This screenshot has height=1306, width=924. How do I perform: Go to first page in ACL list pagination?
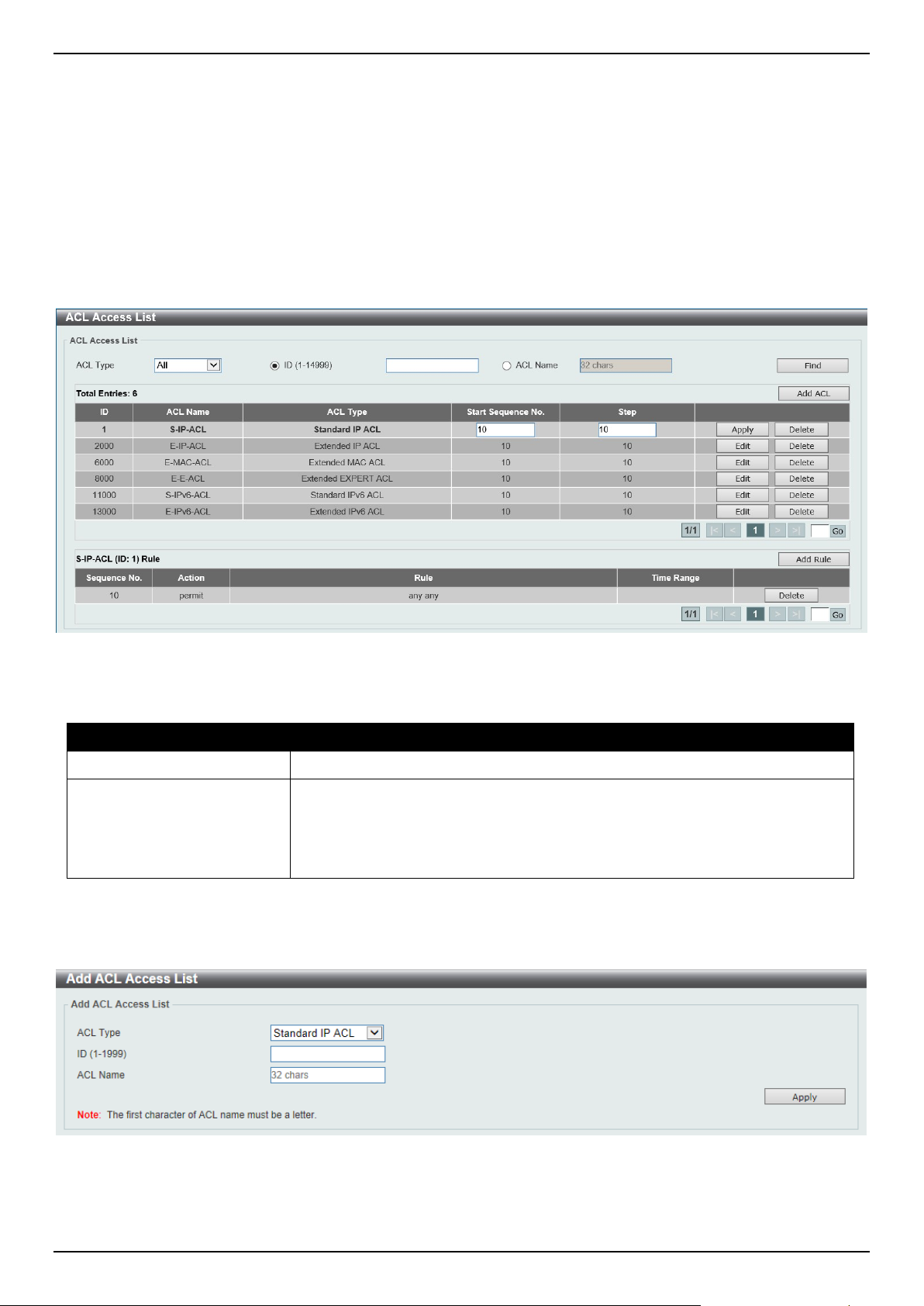point(714,530)
